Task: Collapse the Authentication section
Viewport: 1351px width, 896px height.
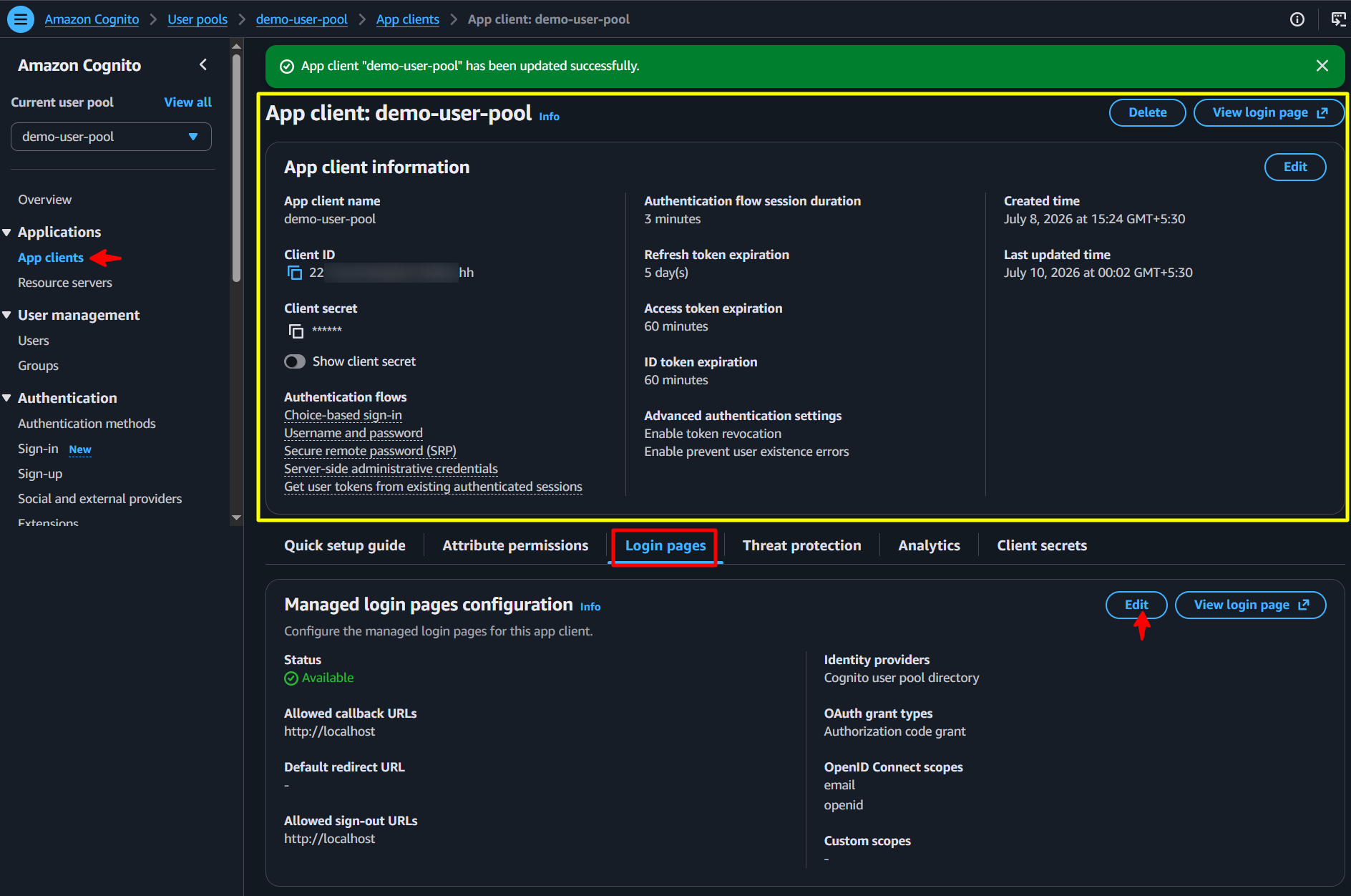Action: coord(7,398)
